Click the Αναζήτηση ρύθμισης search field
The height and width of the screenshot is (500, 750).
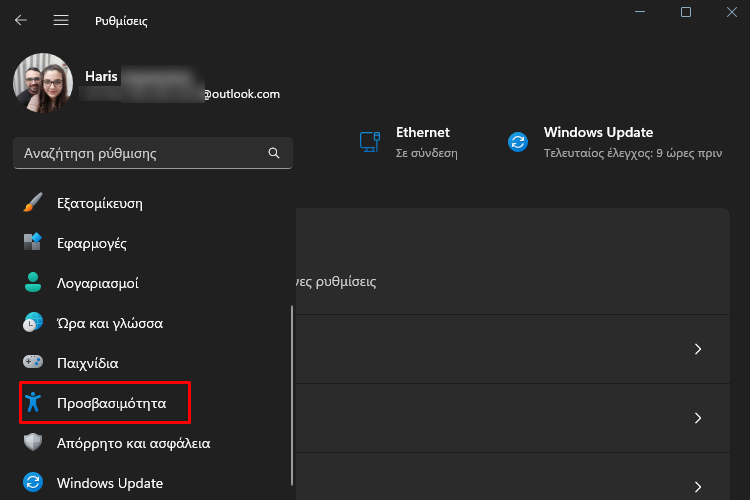(x=140, y=154)
